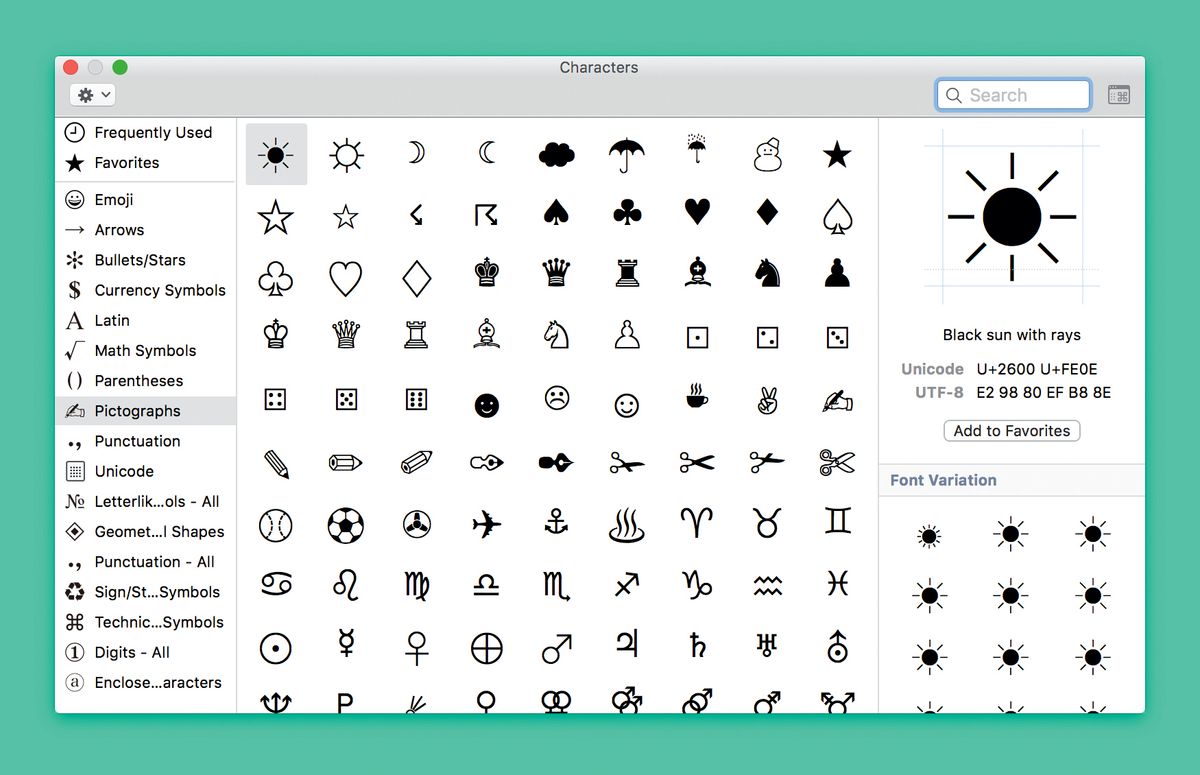1200x775 pixels.
Task: Select the anchor symbol
Action: point(556,525)
